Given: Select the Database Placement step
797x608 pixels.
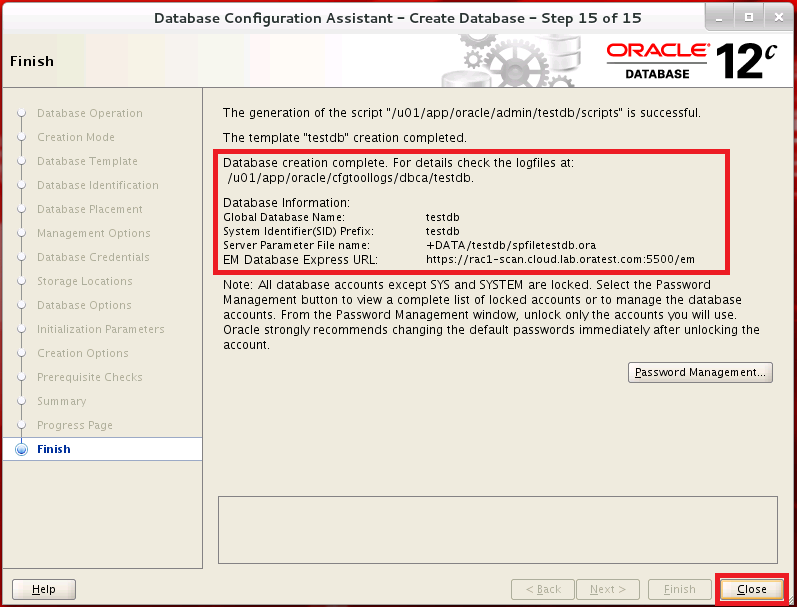Looking at the screenshot, I should 90,209.
